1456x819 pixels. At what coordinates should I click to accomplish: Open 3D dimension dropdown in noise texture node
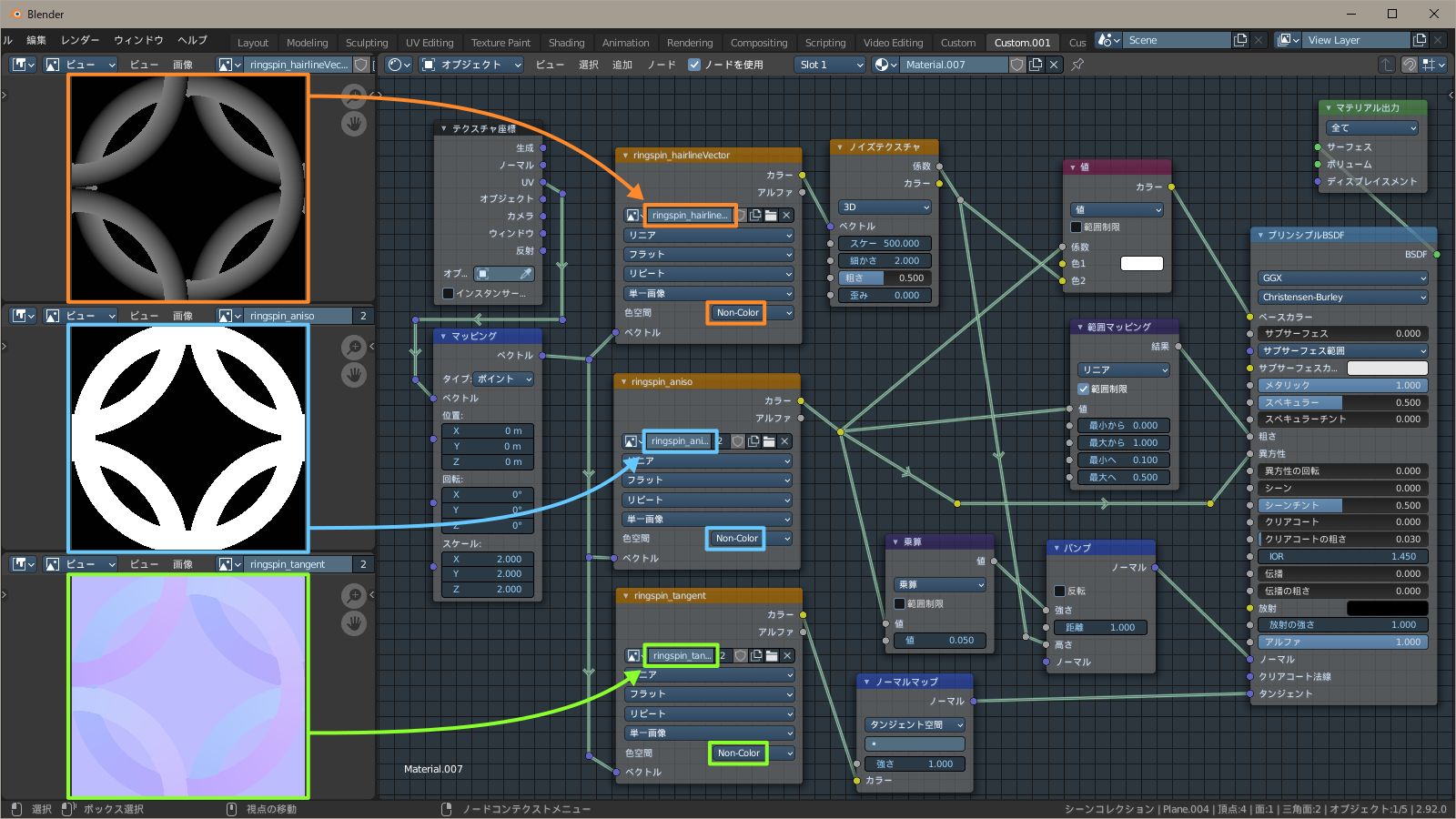click(x=884, y=207)
